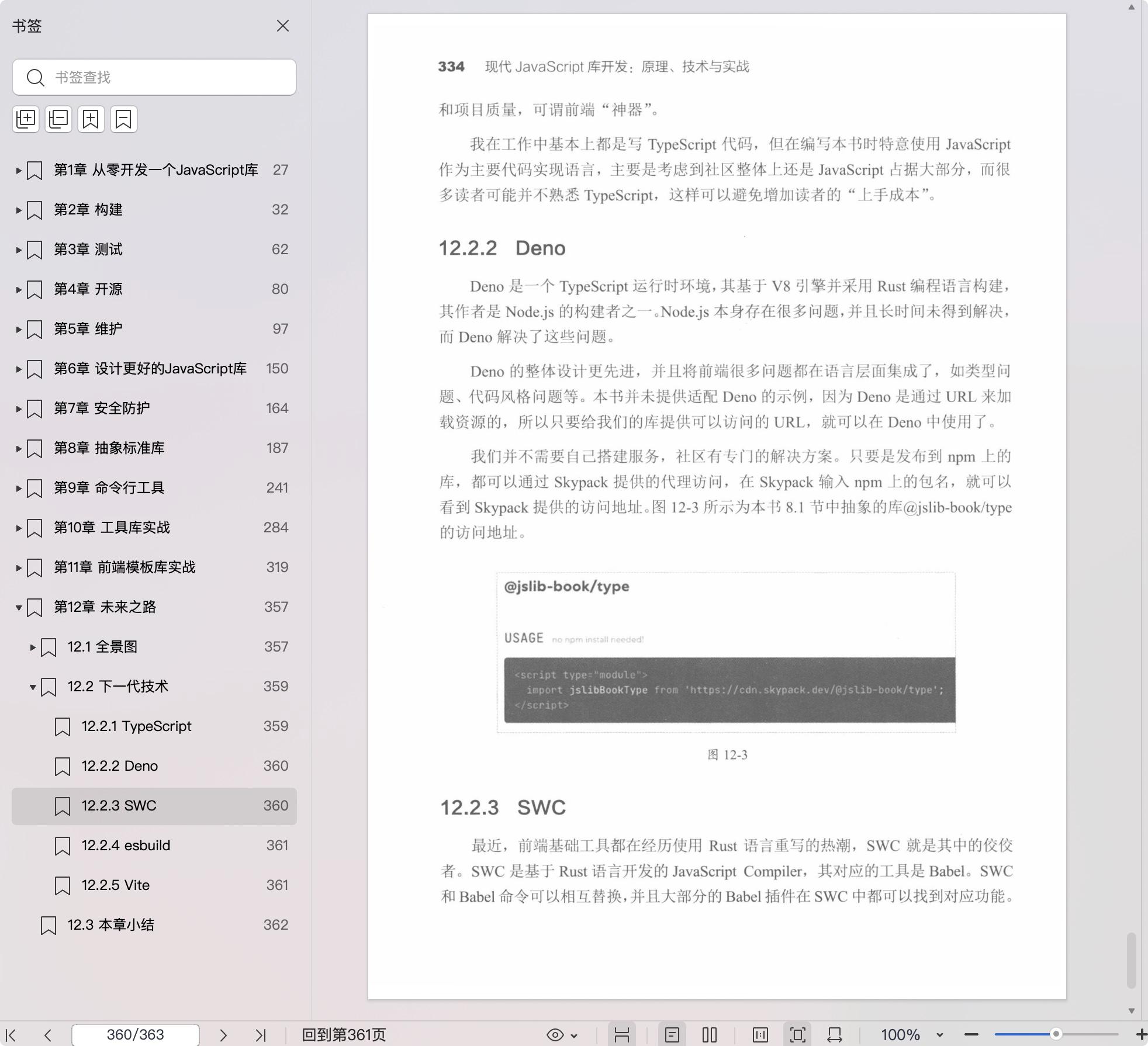Viewport: 1148px width, 1046px height.
Task: Collapse all bookmarks icon
Action: coord(58,119)
